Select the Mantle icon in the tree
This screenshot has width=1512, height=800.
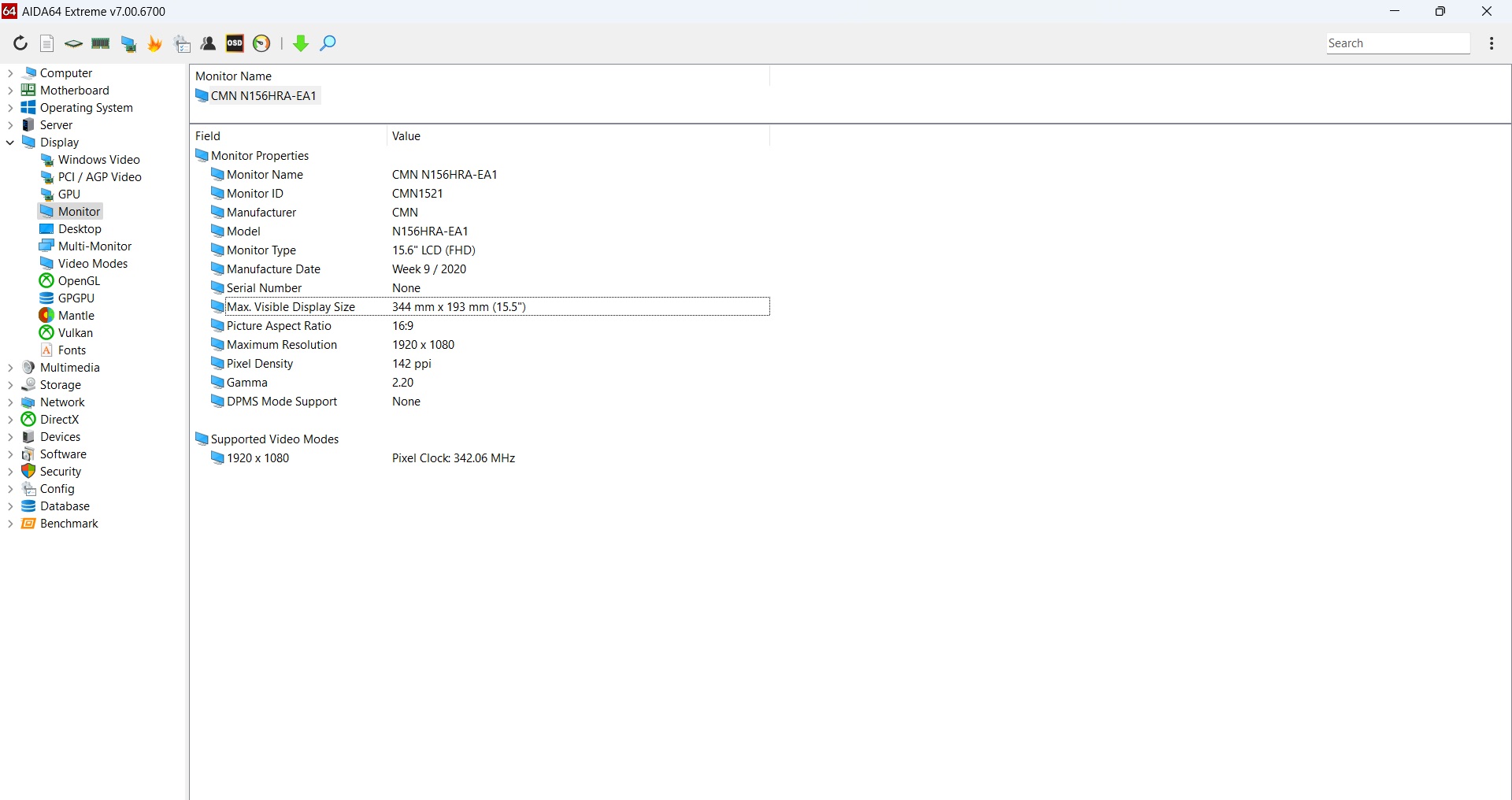(x=47, y=316)
